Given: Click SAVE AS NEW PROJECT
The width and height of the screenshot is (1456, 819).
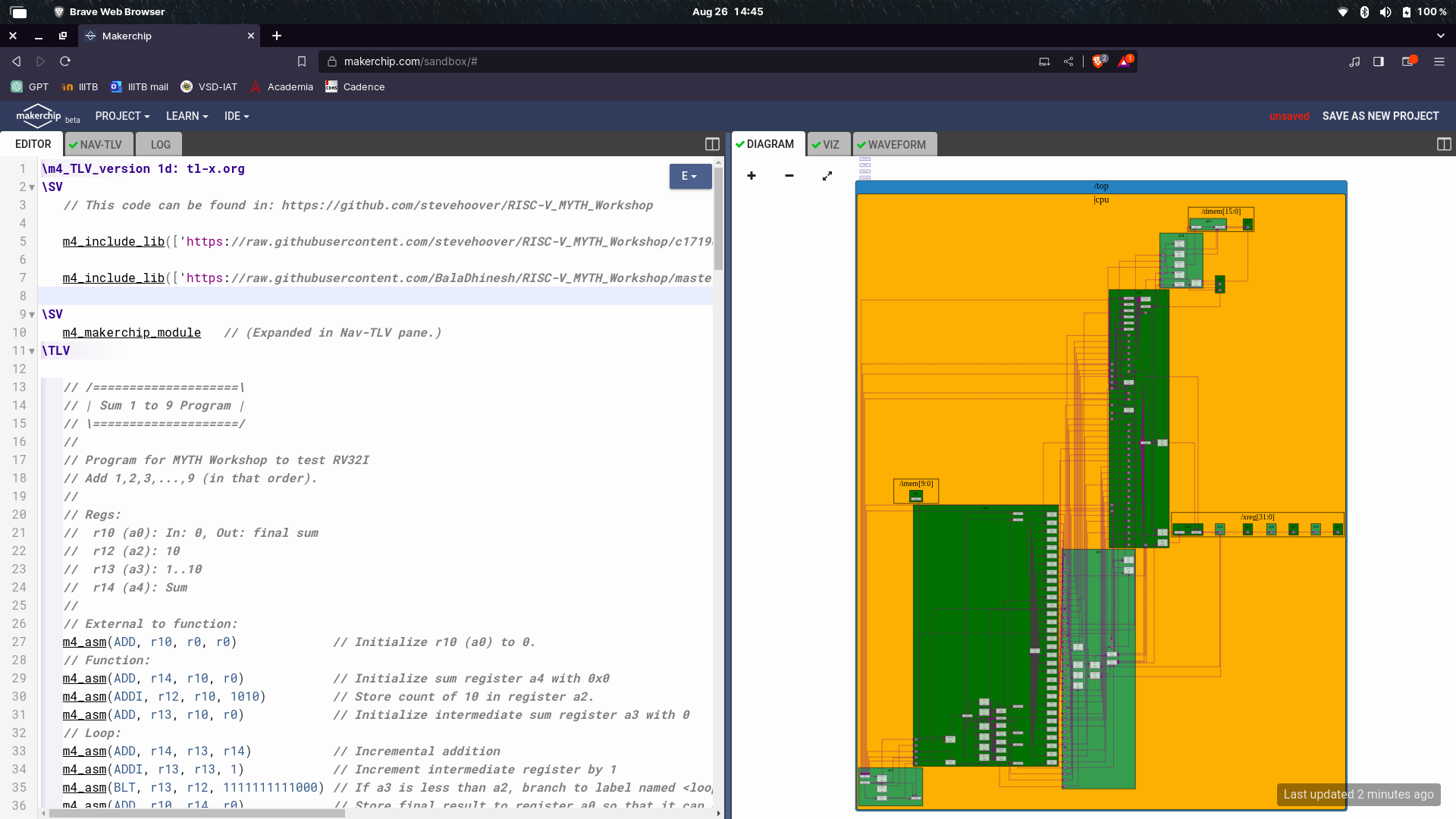Looking at the screenshot, I should coord(1379,116).
